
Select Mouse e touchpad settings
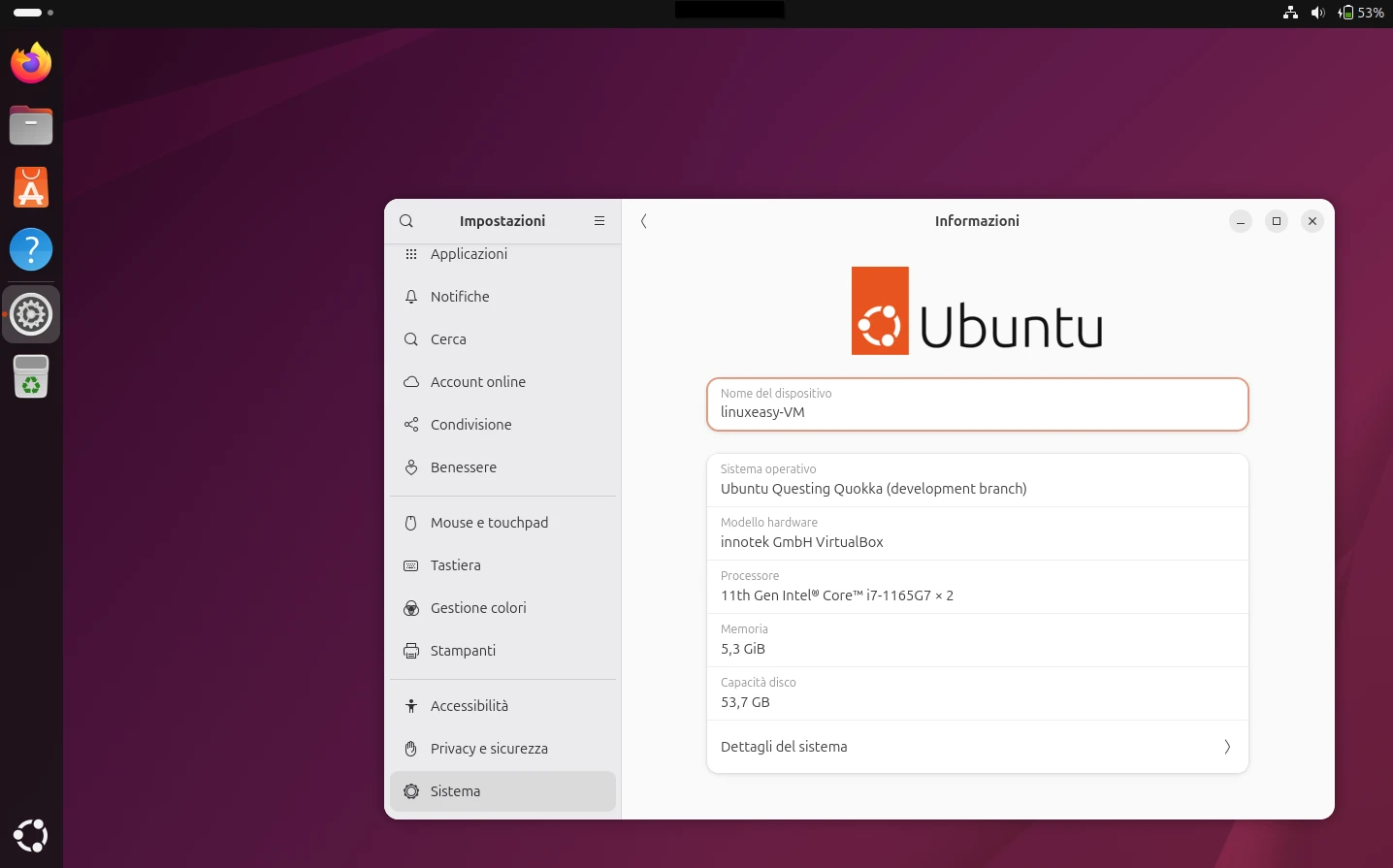pos(489,522)
